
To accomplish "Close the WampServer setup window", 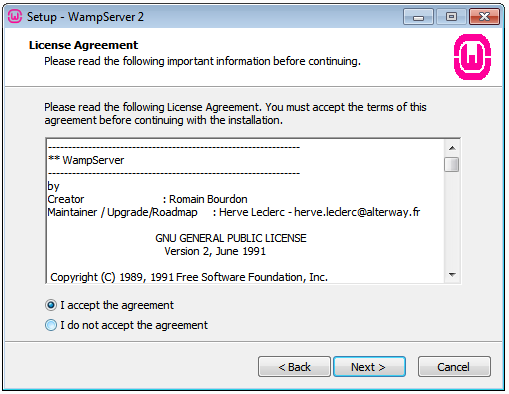I will point(484,17).
